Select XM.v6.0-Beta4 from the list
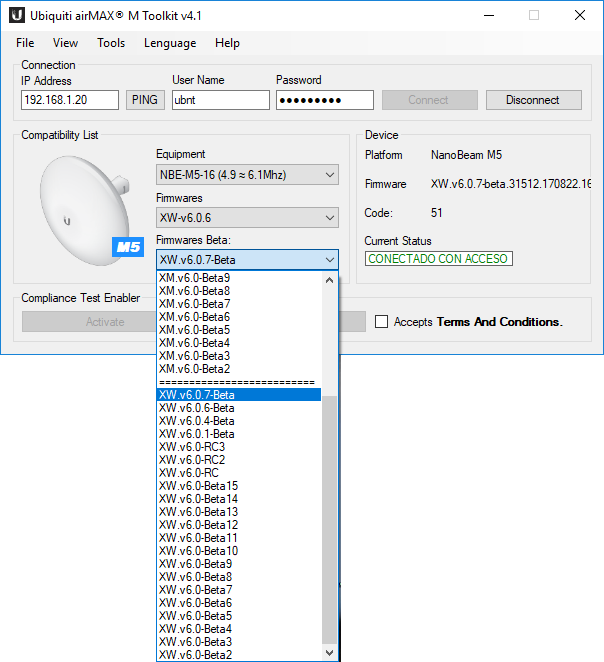Screen dimensions: 604x662 point(239,343)
